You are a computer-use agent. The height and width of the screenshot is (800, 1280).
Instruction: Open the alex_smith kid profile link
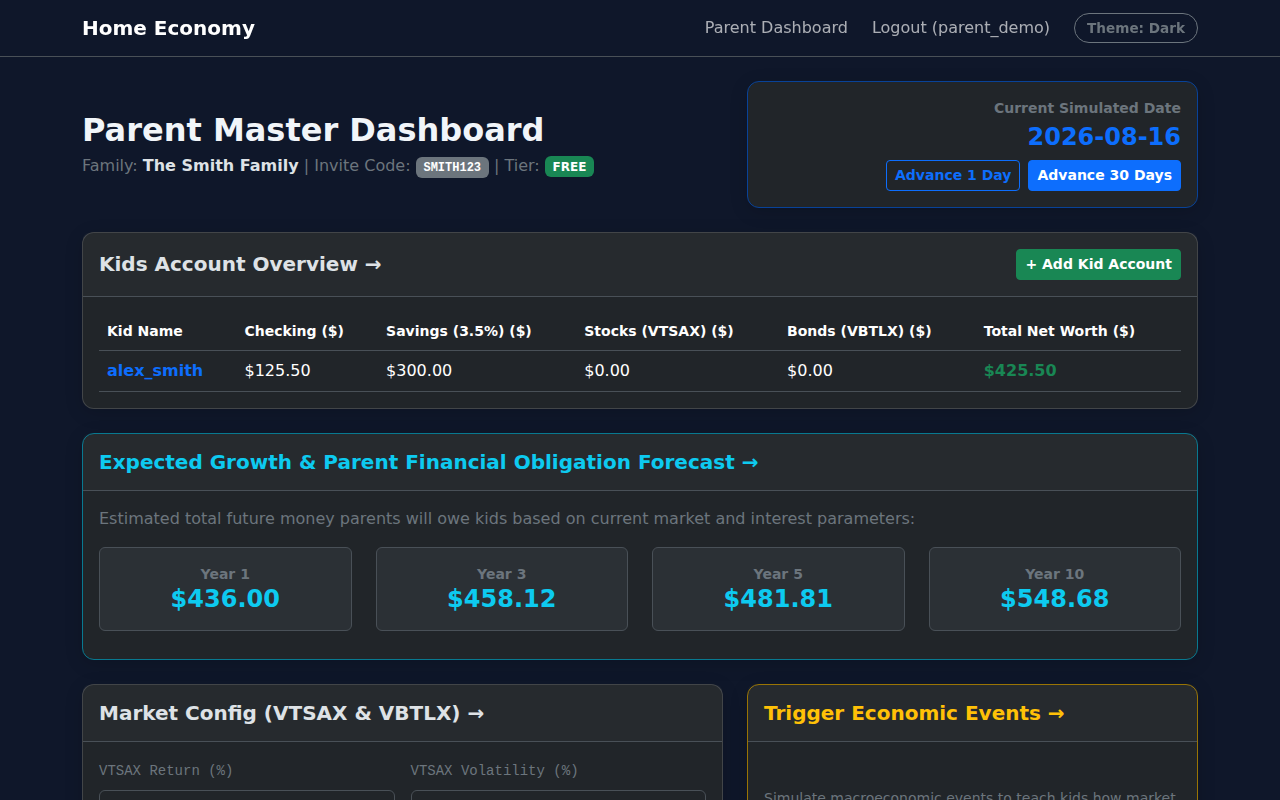tap(155, 370)
